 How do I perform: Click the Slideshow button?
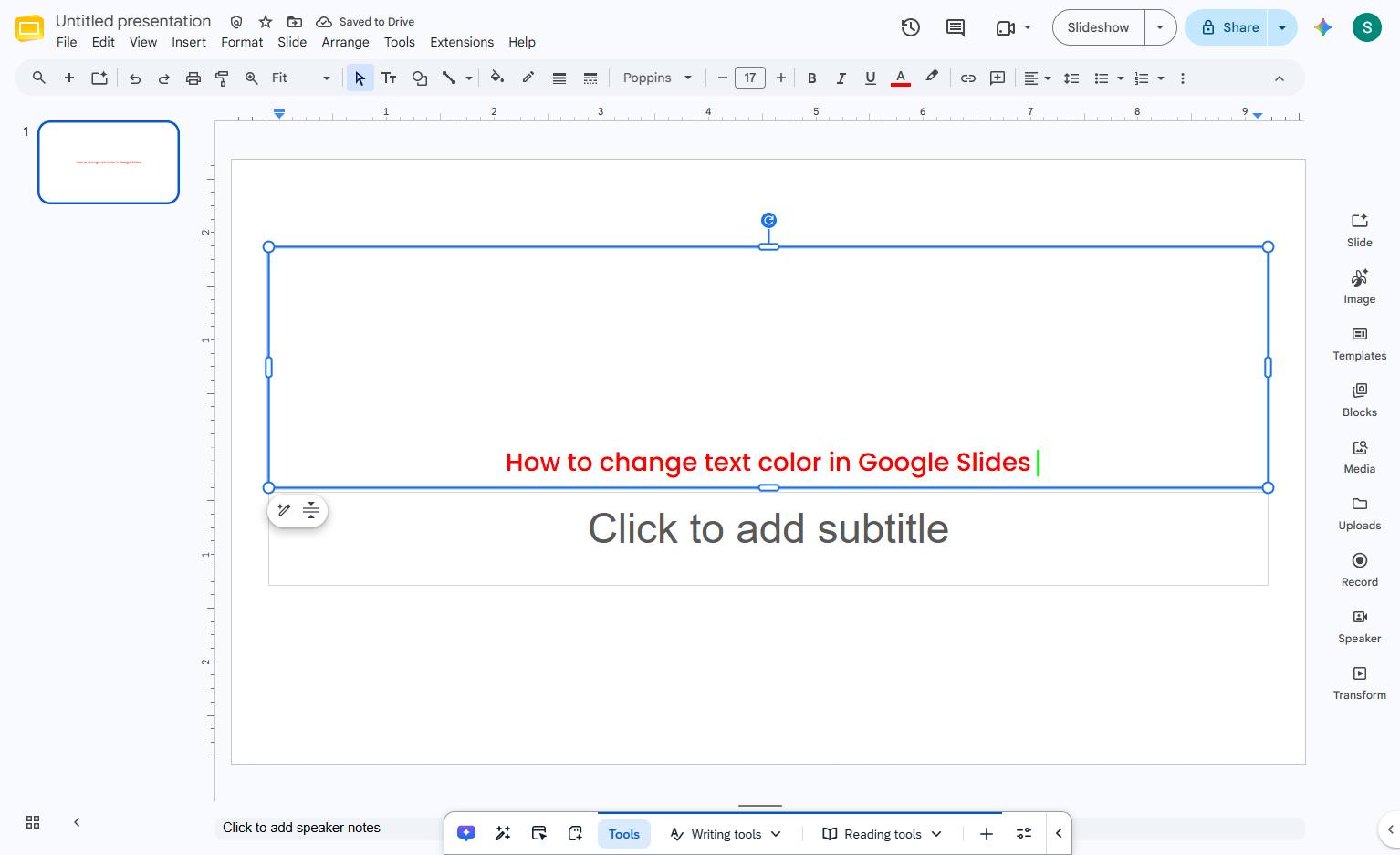[1098, 27]
